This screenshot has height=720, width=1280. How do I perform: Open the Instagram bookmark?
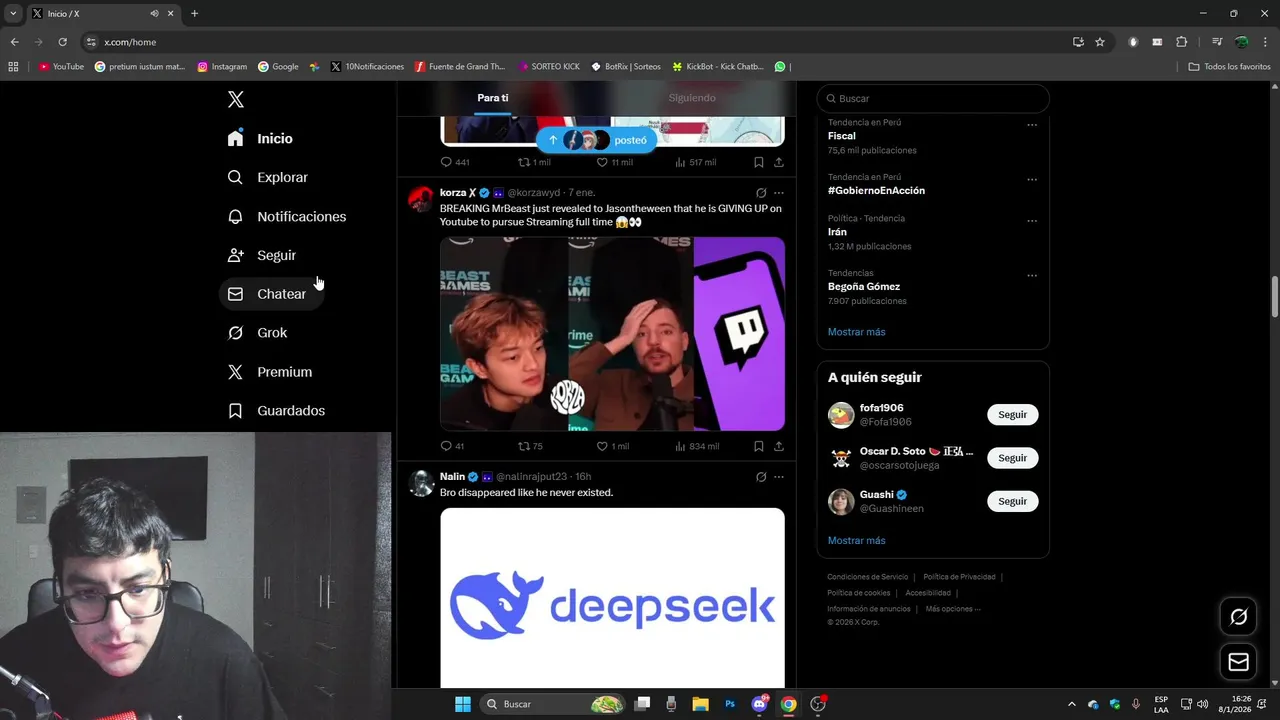click(x=222, y=67)
